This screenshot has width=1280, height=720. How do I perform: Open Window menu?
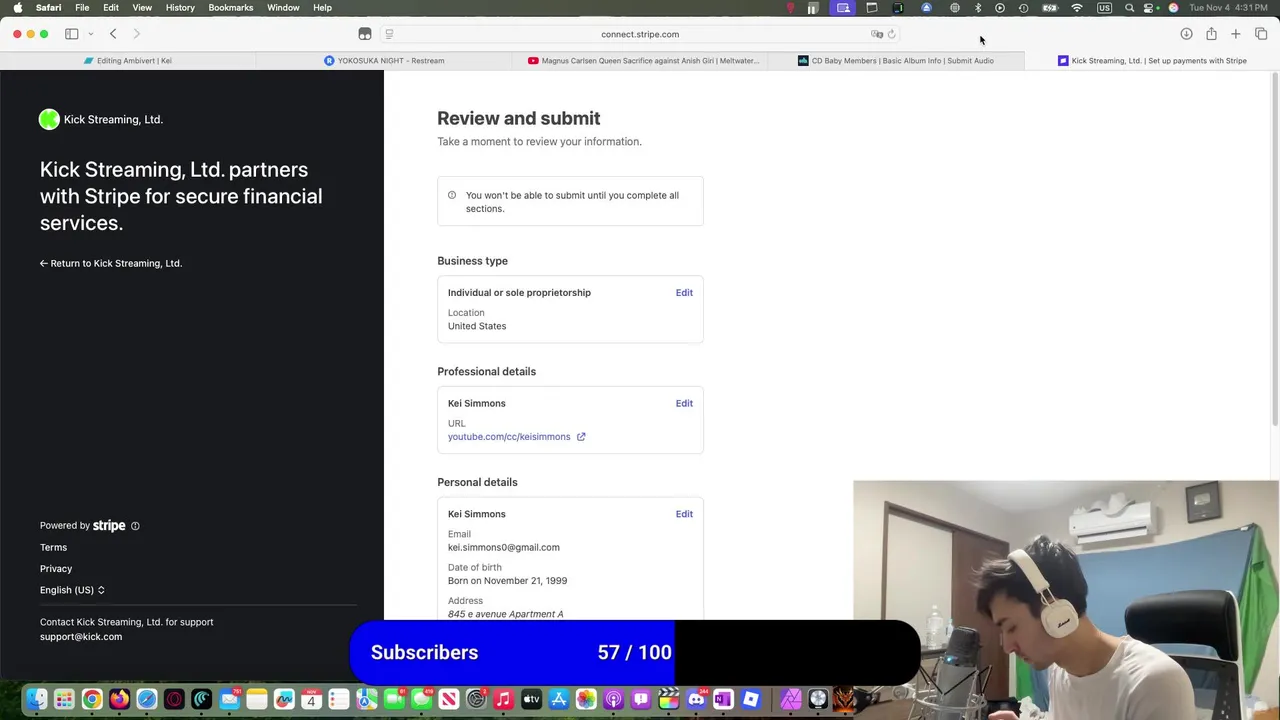click(283, 8)
